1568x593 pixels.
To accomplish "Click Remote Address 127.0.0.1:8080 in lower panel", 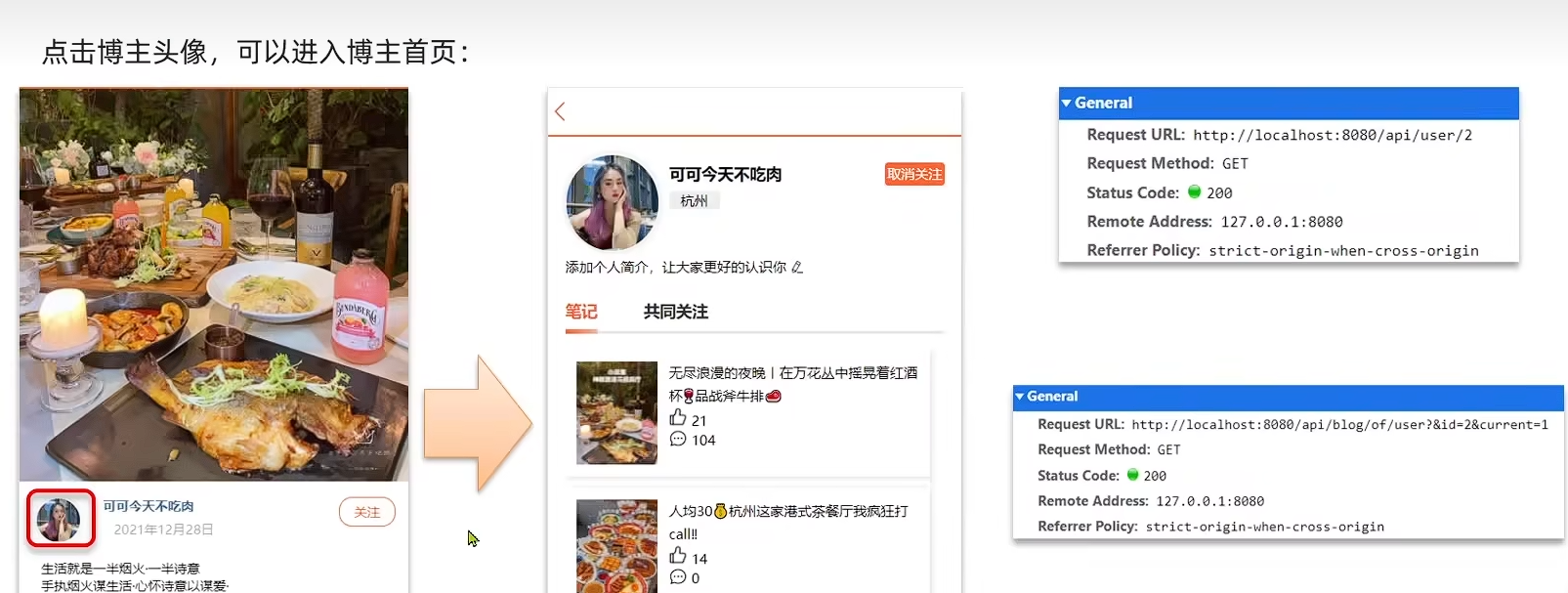I will coord(1209,501).
